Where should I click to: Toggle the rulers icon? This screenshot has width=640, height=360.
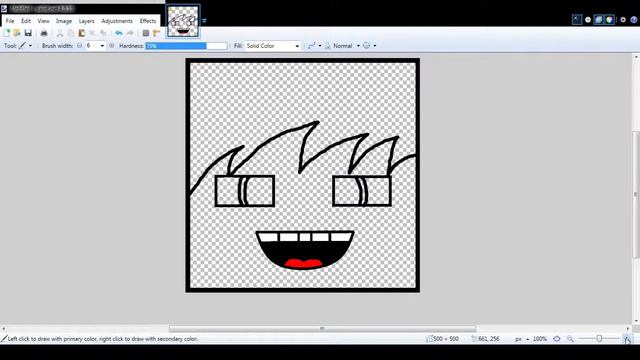point(156,33)
